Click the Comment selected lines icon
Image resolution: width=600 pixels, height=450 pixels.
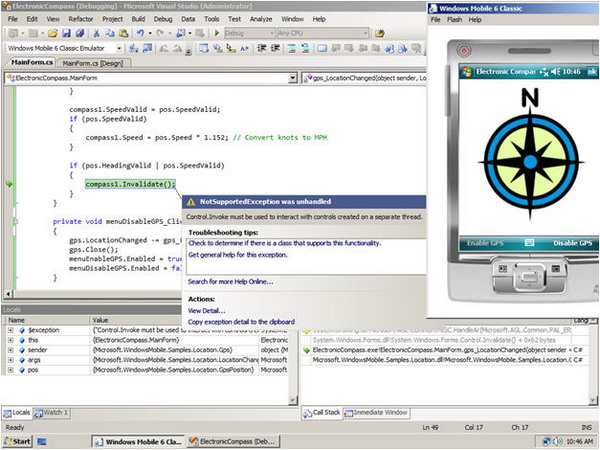292,48
